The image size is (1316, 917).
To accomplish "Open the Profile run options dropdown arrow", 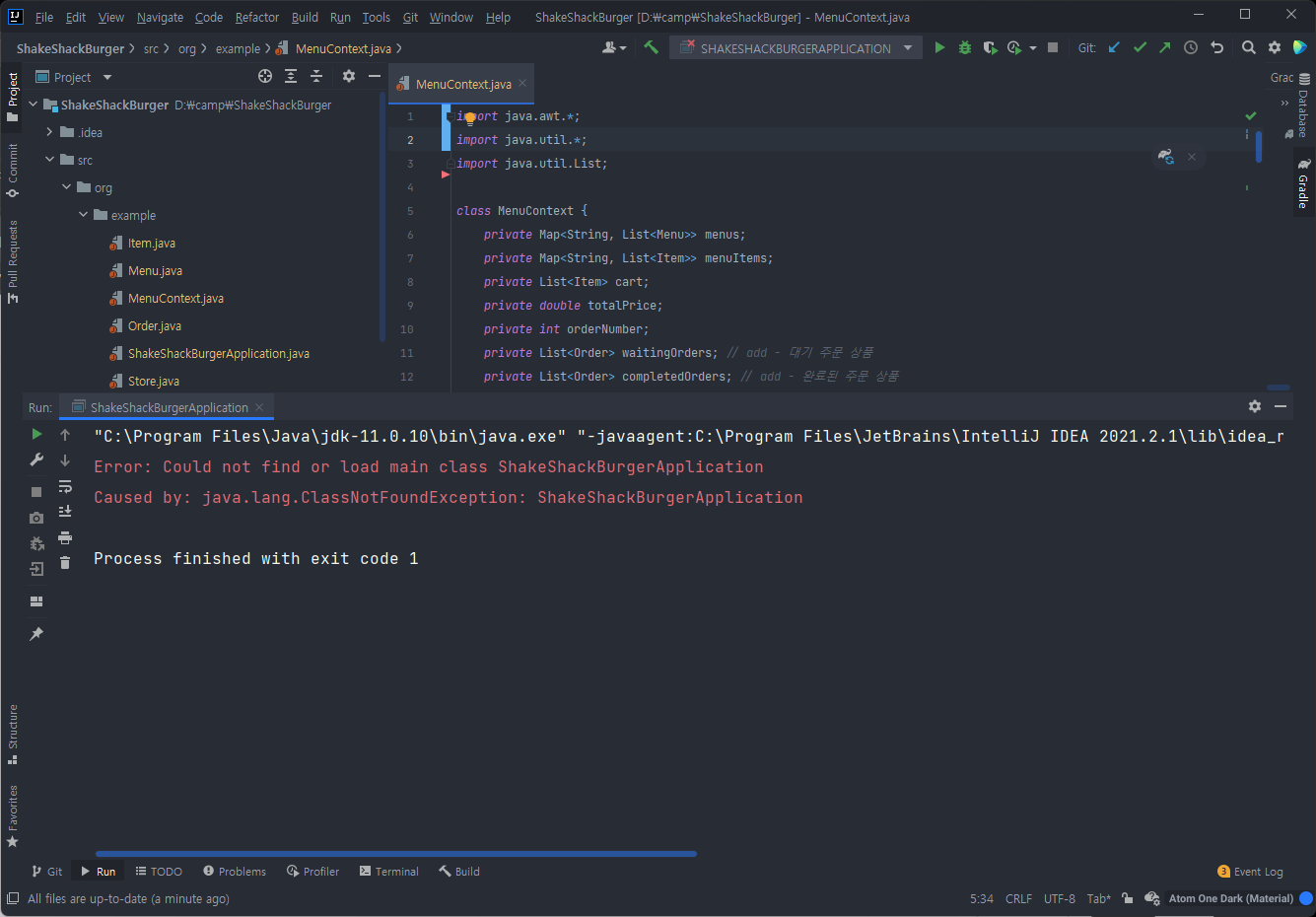I will (x=1033, y=48).
